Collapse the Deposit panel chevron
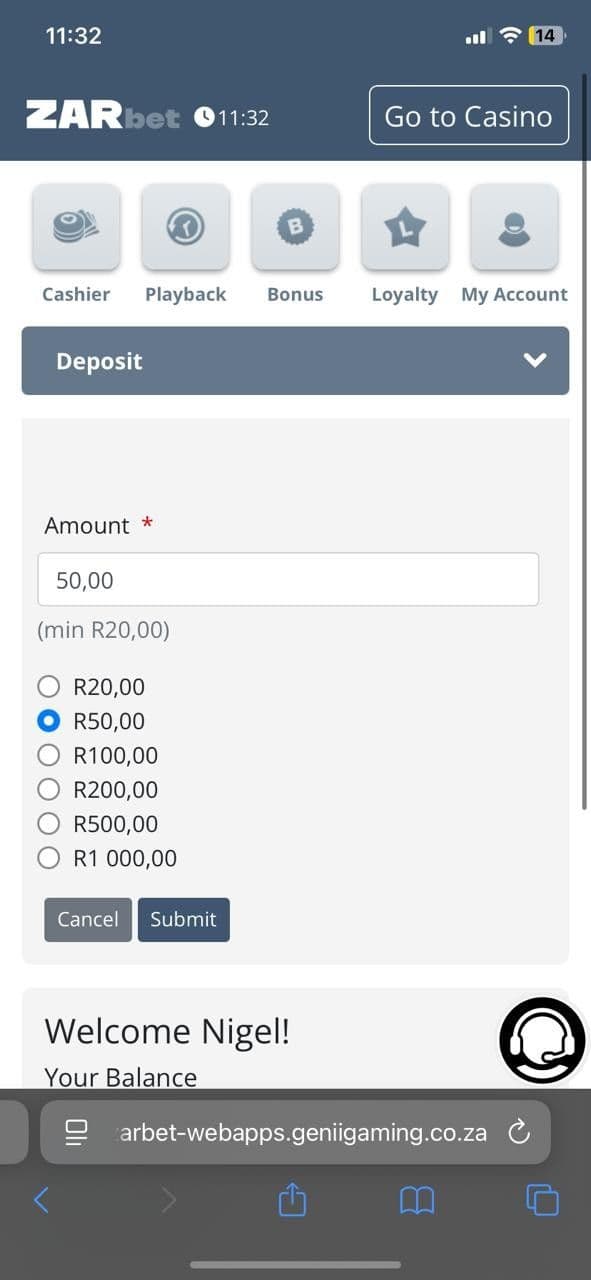 pyautogui.click(x=535, y=360)
